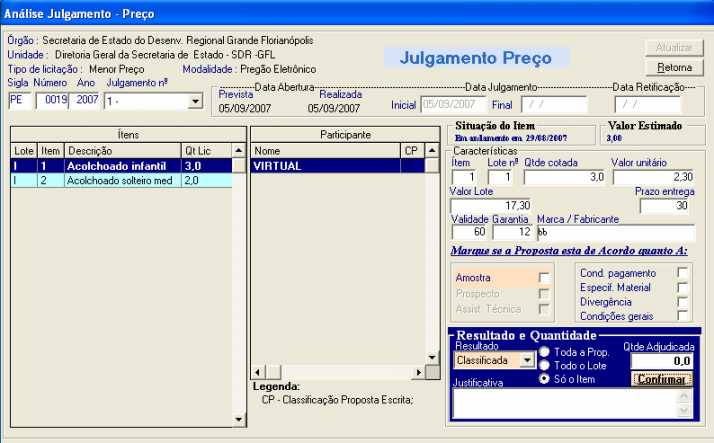
Task: Check the Amostra checkbox
Action: pyautogui.click(x=543, y=277)
